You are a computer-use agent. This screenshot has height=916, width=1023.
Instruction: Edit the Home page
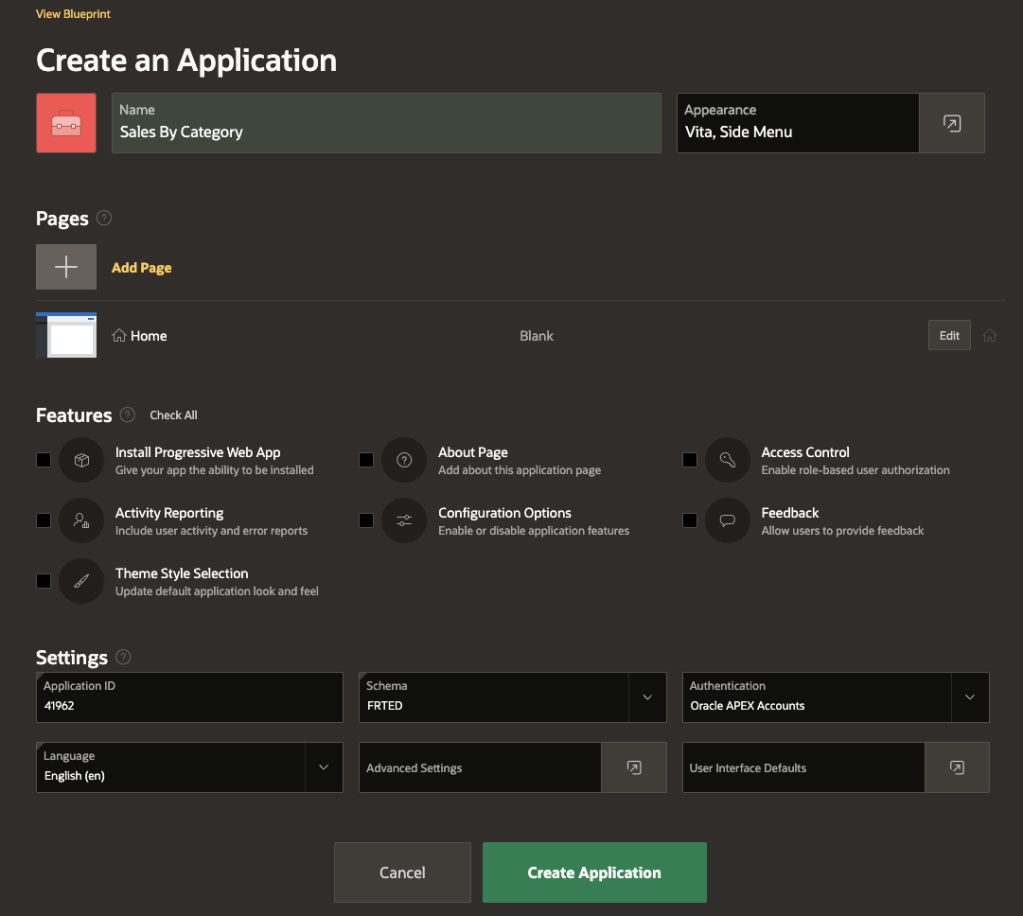coord(949,336)
